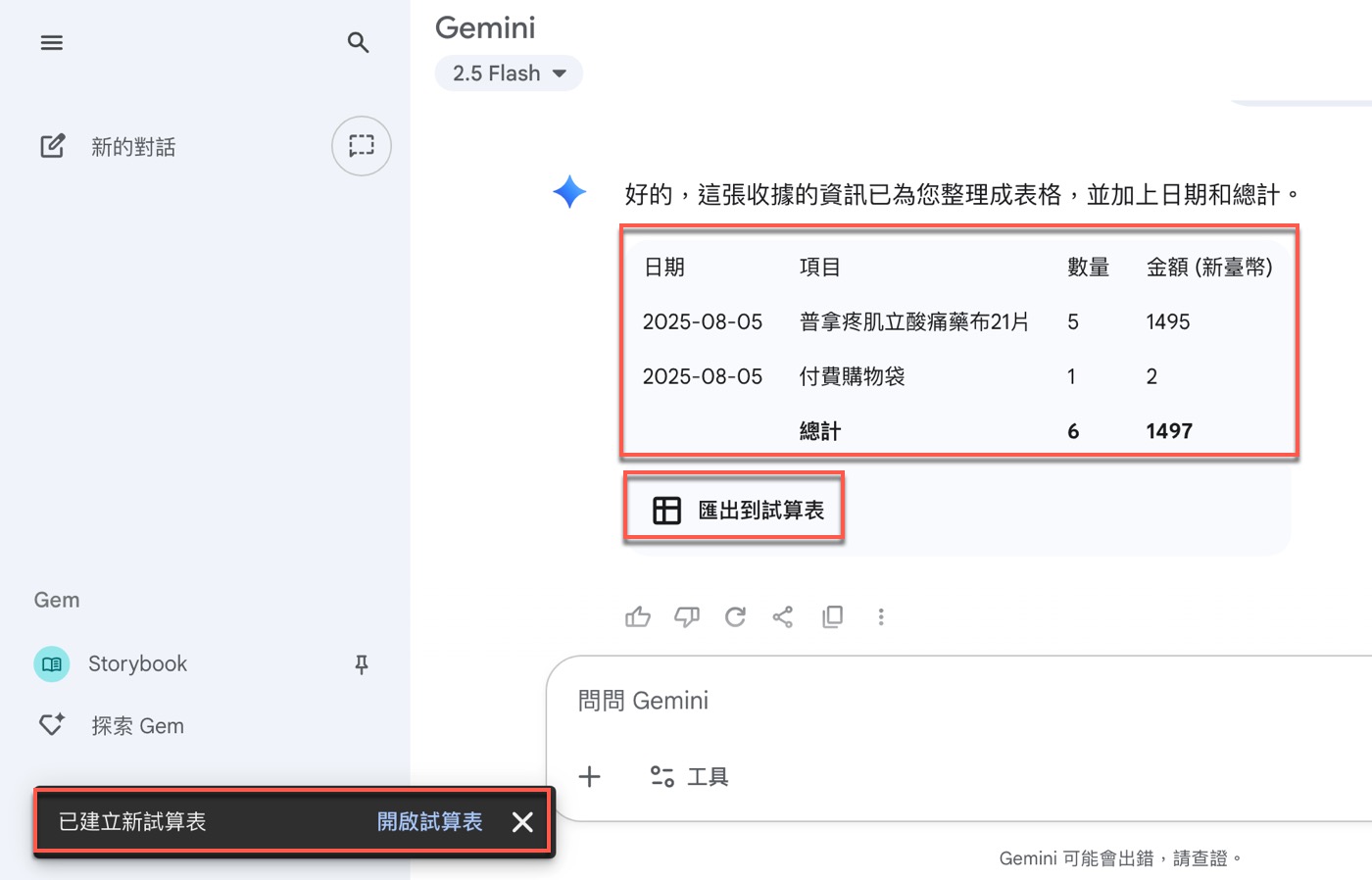Screen dimensions: 1372x880
Task: Click the search magnifier icon
Action: (x=359, y=43)
